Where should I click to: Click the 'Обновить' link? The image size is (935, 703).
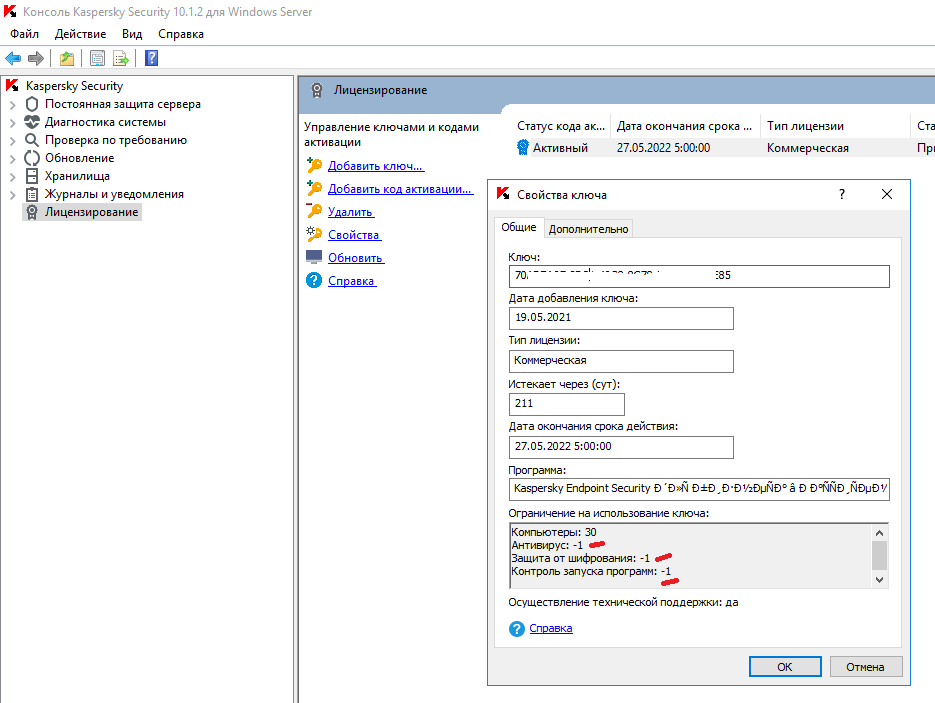click(356, 258)
